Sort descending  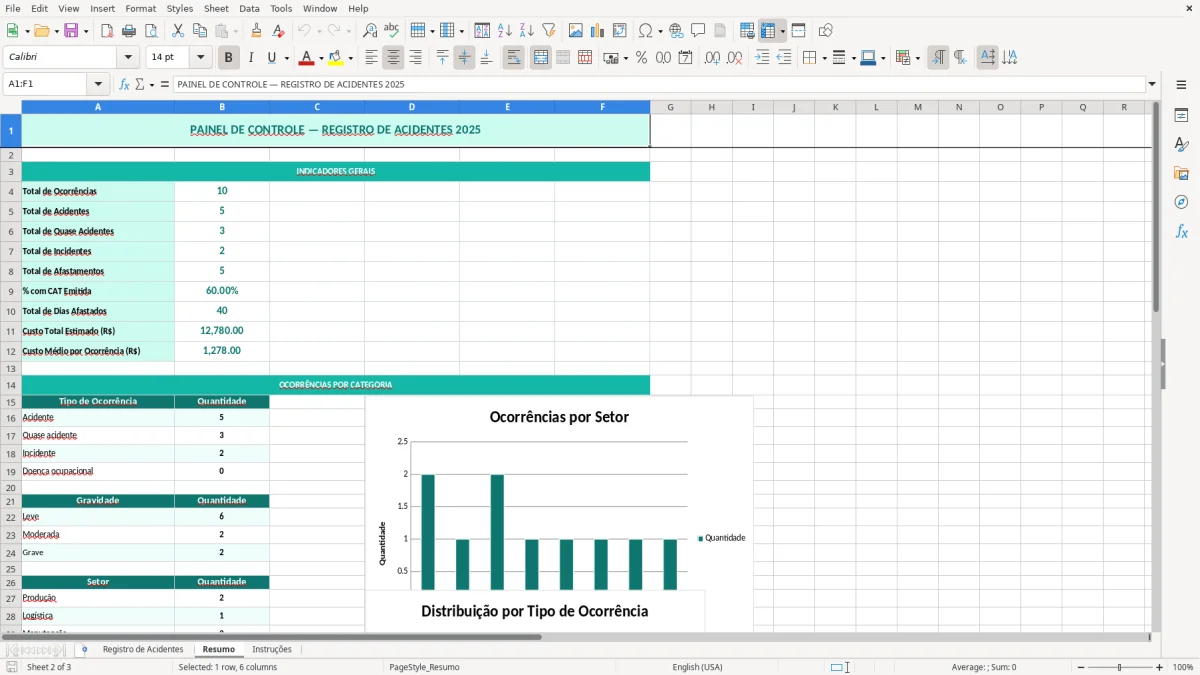click(526, 31)
